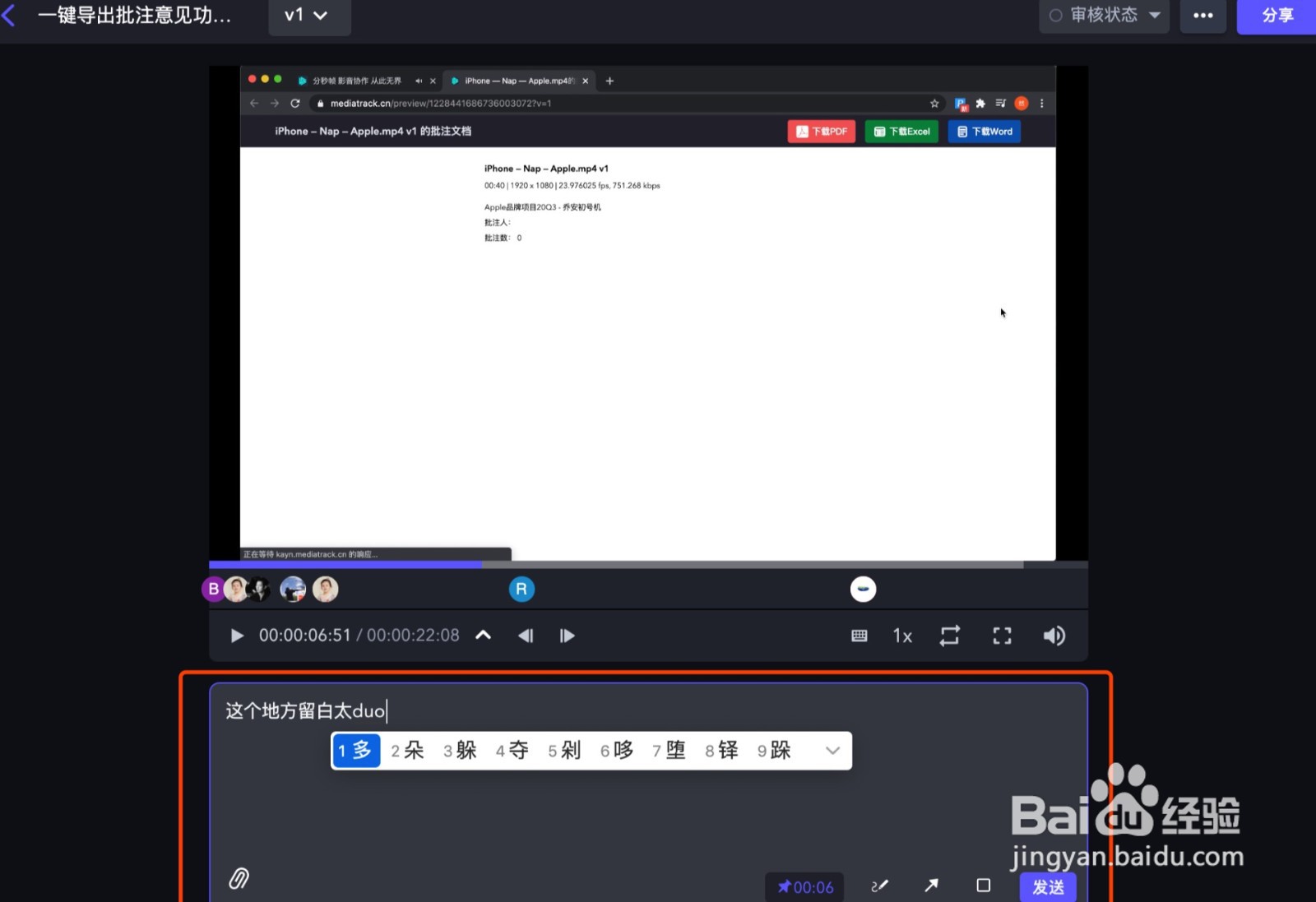Expand more input candidates chevron

(832, 751)
